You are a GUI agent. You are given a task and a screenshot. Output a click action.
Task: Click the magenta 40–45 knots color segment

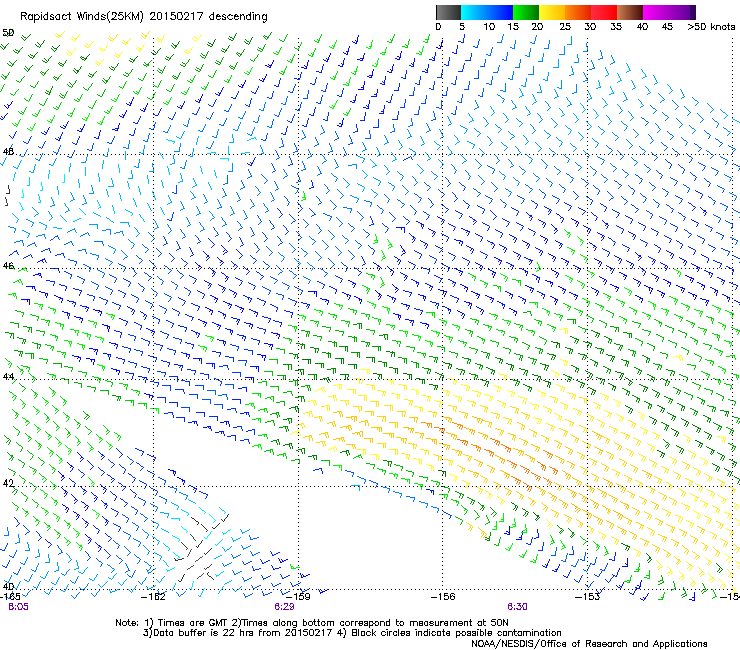(x=656, y=12)
